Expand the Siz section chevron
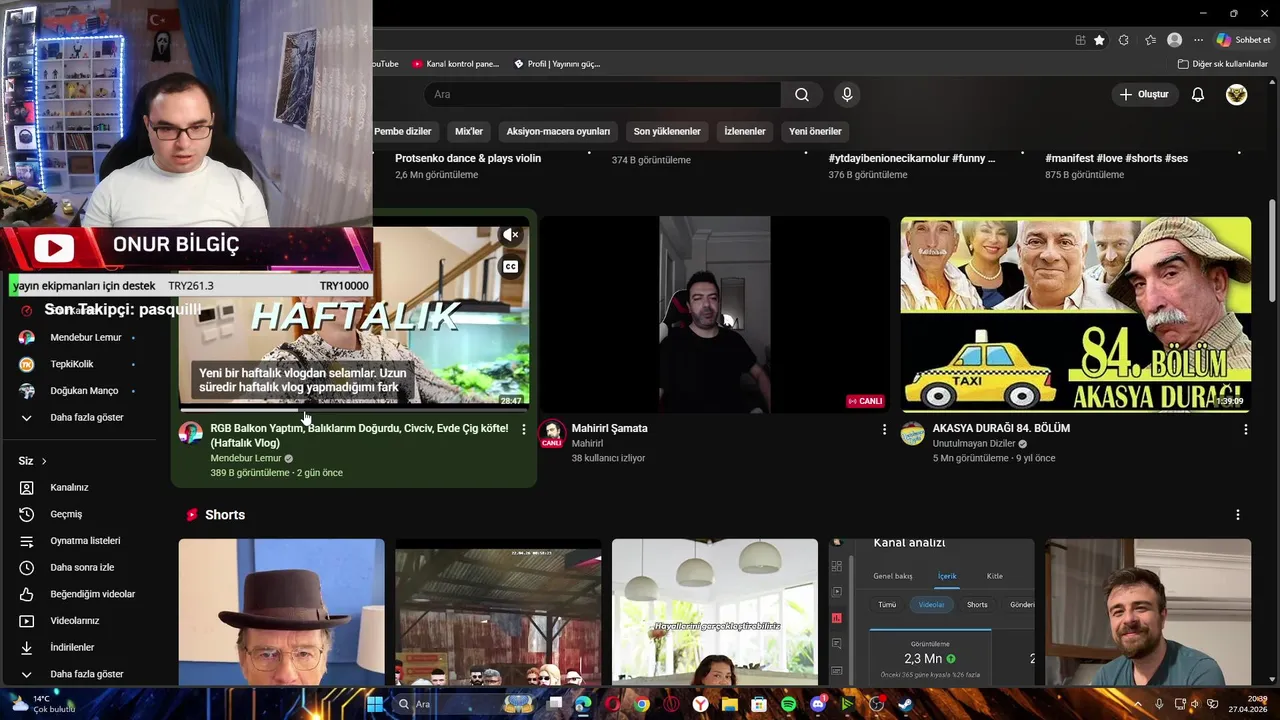The height and width of the screenshot is (720, 1280). [44, 461]
